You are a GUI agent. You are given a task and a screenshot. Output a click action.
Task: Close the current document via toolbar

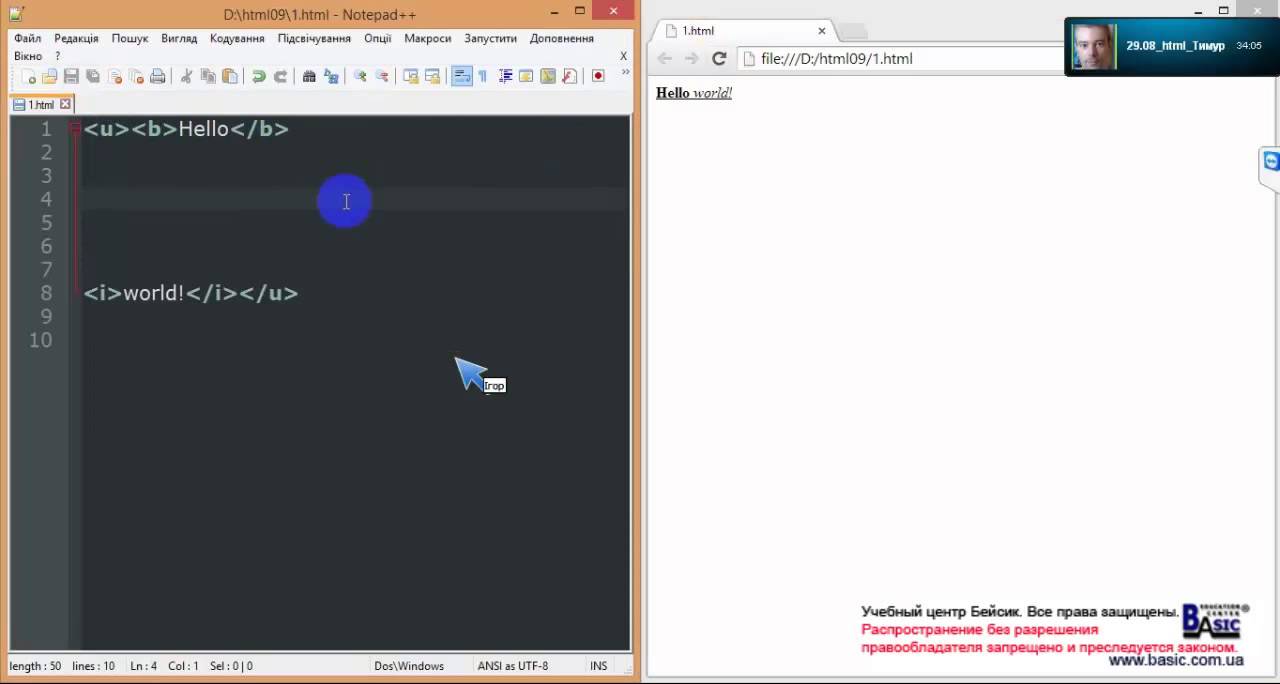[x=115, y=76]
